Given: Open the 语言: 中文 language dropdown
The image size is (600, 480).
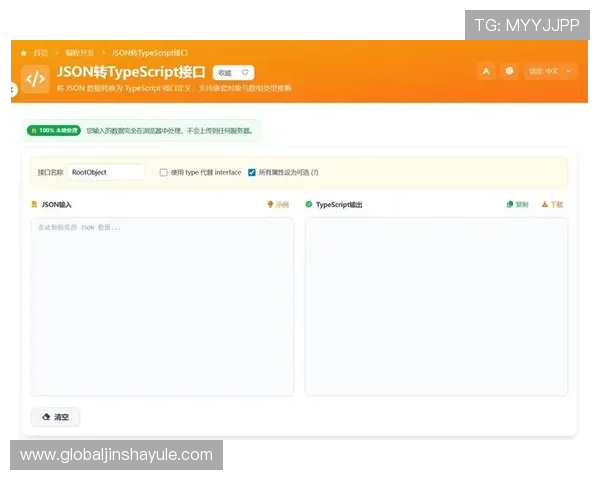Looking at the screenshot, I should 551,71.
